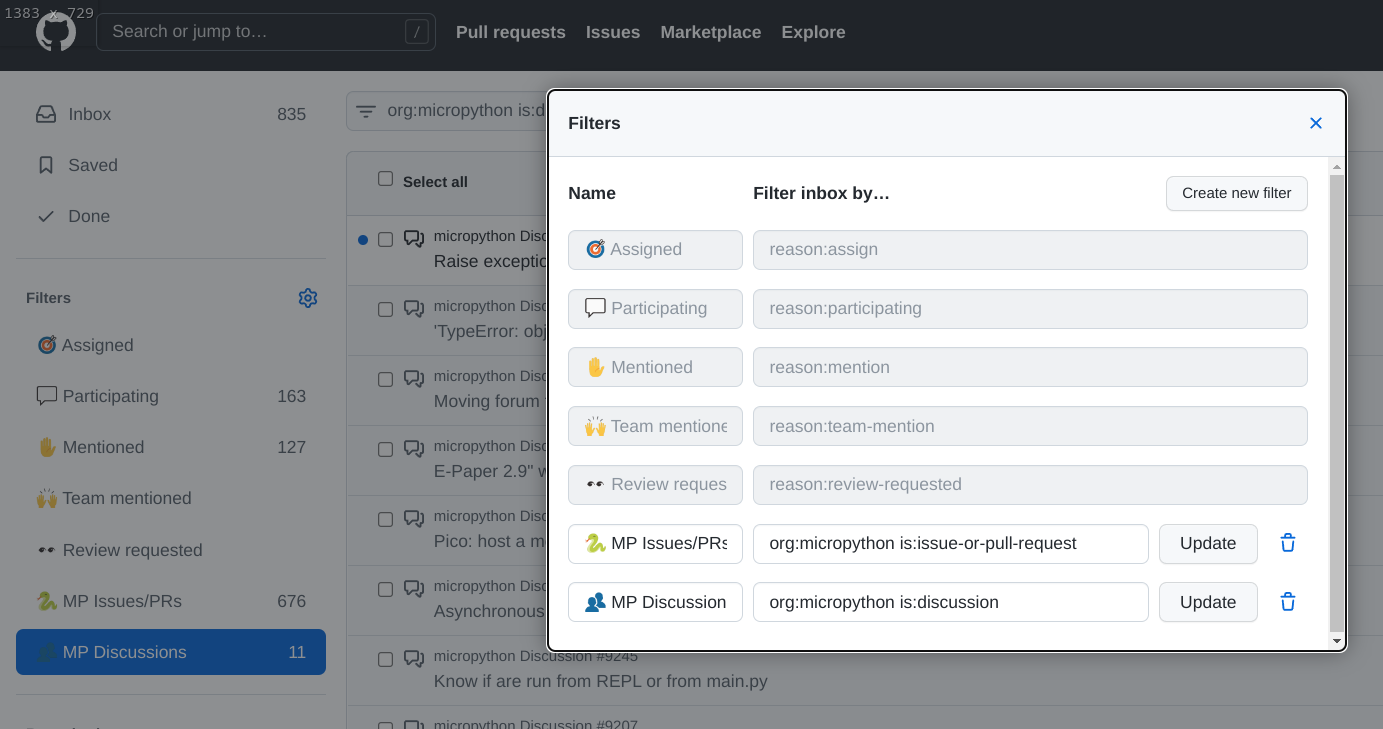Open 'Know if are run from REPL' notification
Image resolution: width=1383 pixels, height=729 pixels.
coord(600,681)
